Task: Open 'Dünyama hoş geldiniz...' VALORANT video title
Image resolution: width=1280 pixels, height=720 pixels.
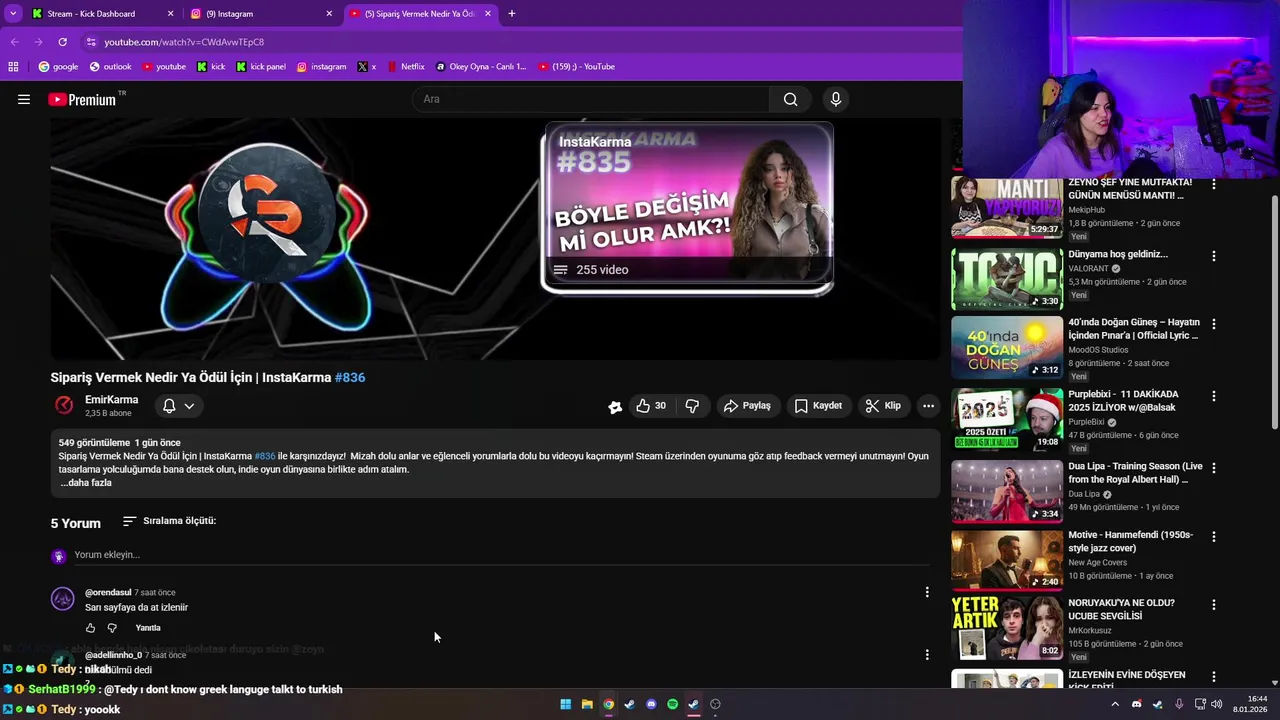Action: (x=1117, y=254)
